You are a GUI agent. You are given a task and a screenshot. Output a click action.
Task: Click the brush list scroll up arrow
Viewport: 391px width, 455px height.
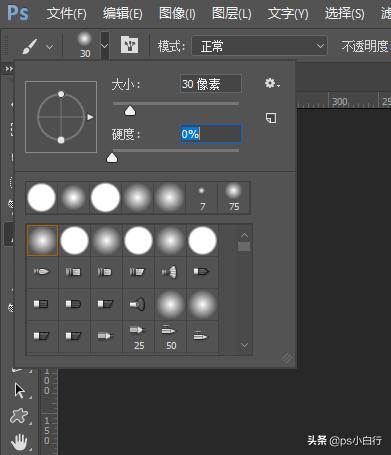(x=244, y=236)
